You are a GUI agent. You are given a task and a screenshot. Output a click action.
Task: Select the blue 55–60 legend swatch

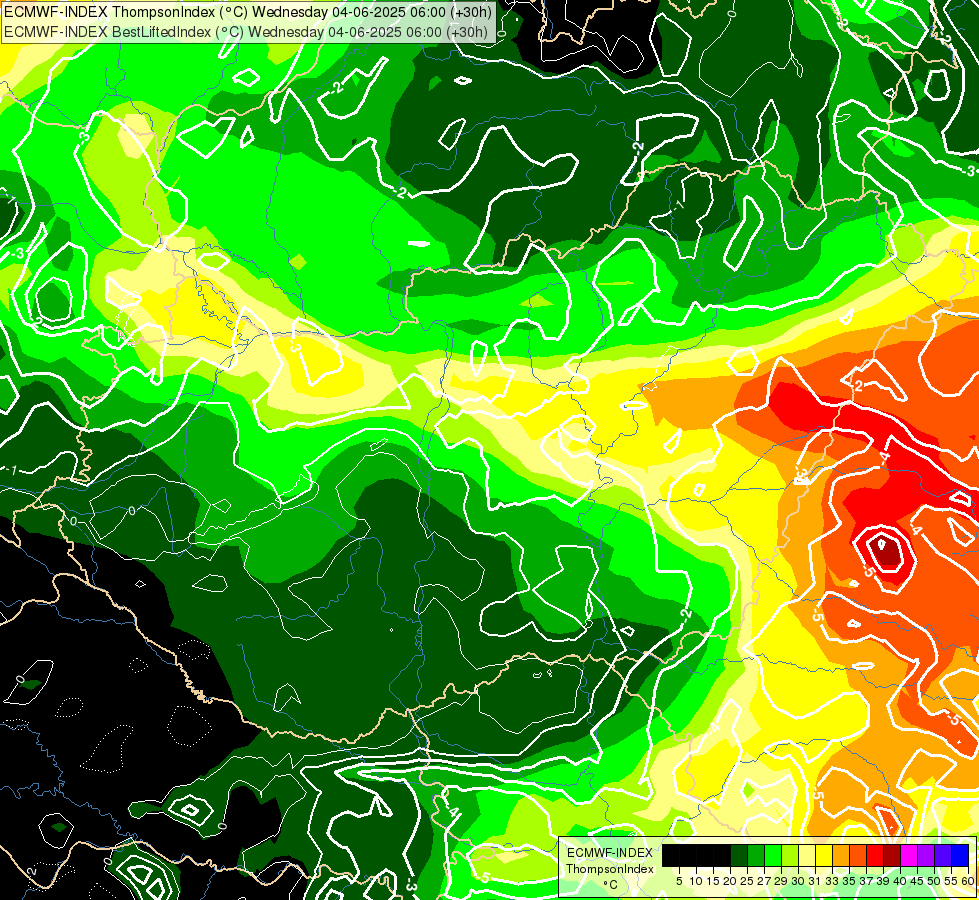[x=960, y=855]
